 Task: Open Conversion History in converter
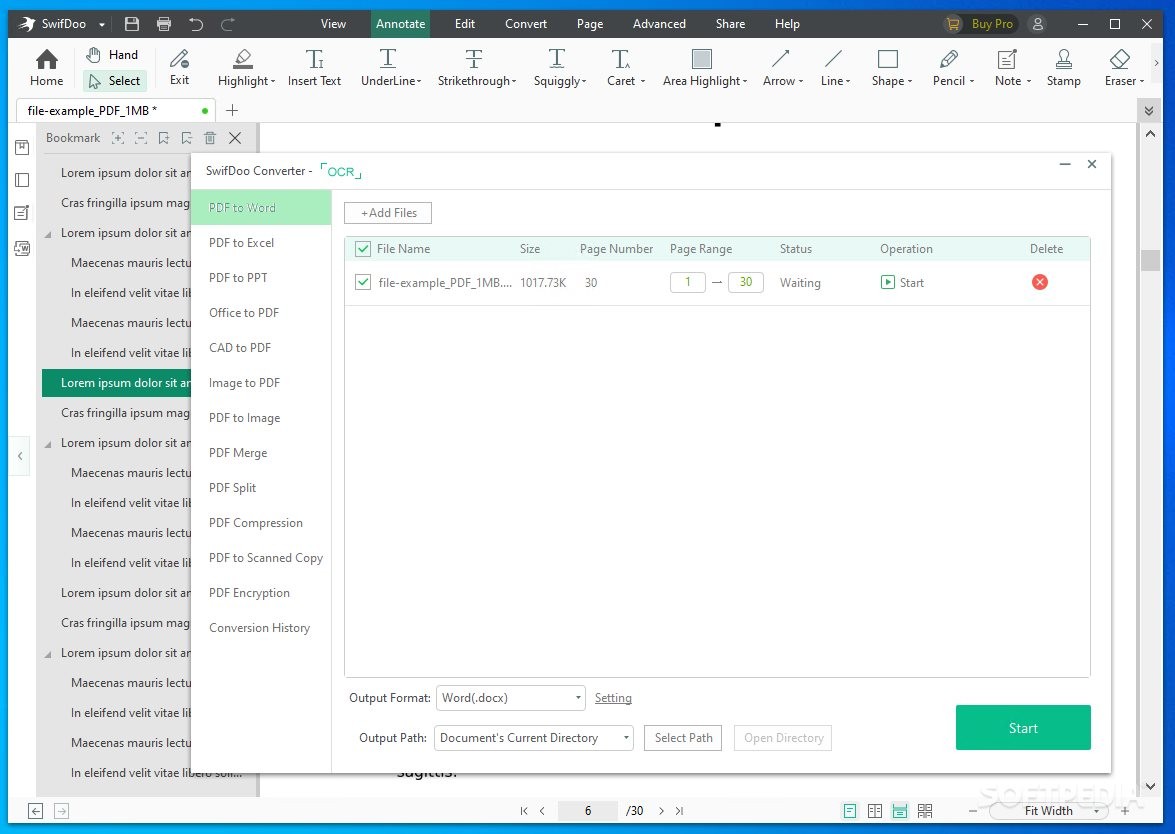(261, 628)
